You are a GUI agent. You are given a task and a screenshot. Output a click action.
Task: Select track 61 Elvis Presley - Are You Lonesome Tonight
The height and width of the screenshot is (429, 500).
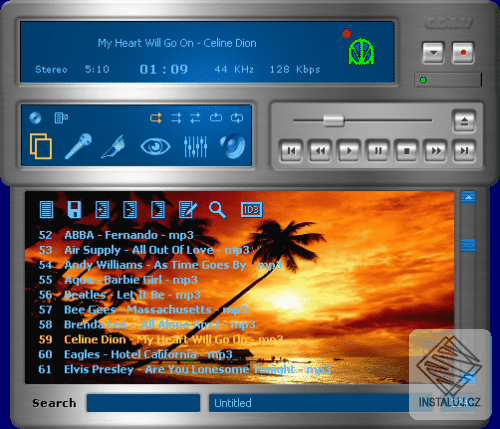184,369
